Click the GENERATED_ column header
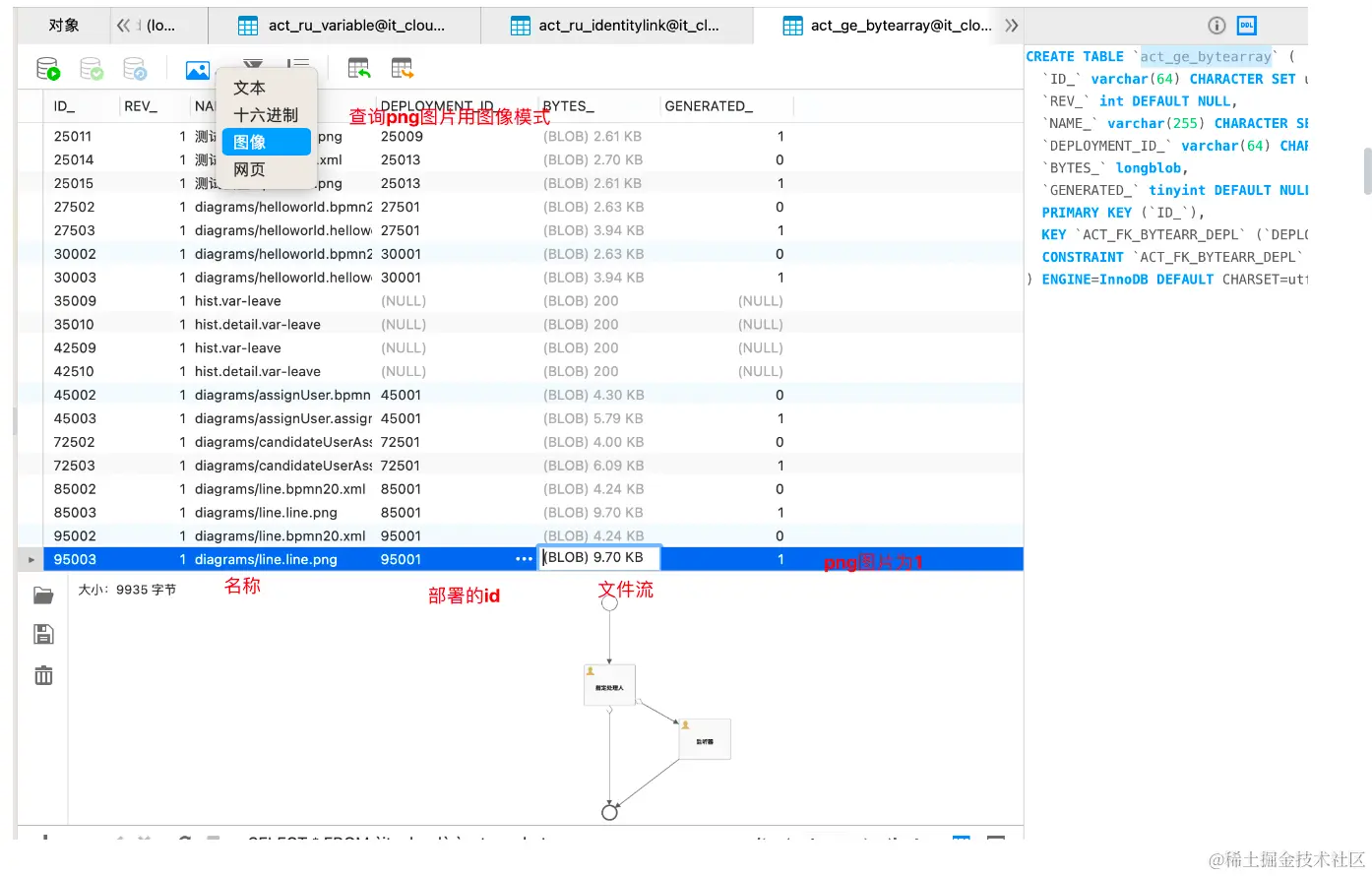This screenshot has width=1372, height=876. click(x=726, y=106)
